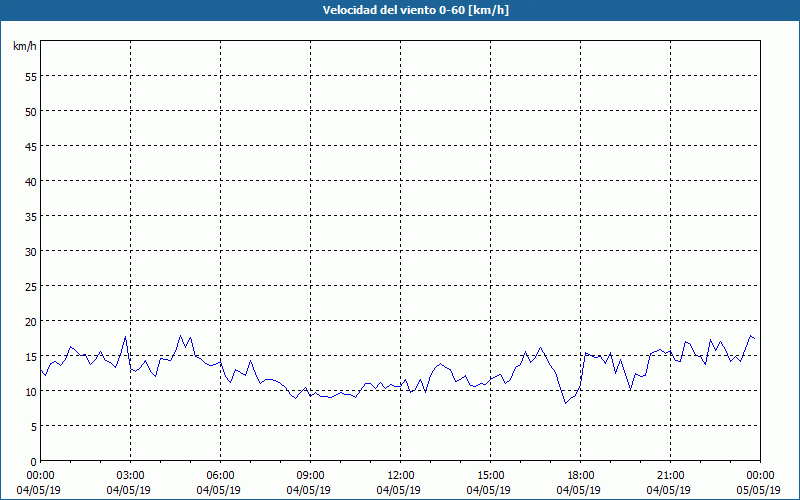Select the 15 value on the y-axis
Image resolution: width=800 pixels, height=500 pixels.
pos(31,356)
